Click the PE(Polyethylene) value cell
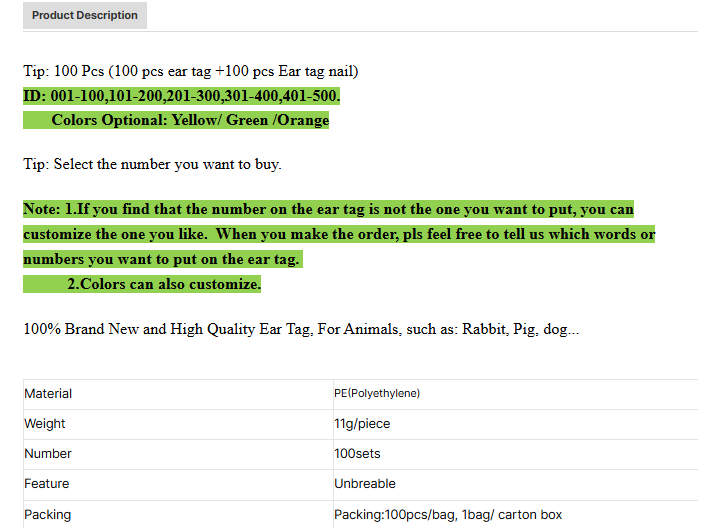Viewport: 718px width, 528px height. pyautogui.click(x=377, y=394)
